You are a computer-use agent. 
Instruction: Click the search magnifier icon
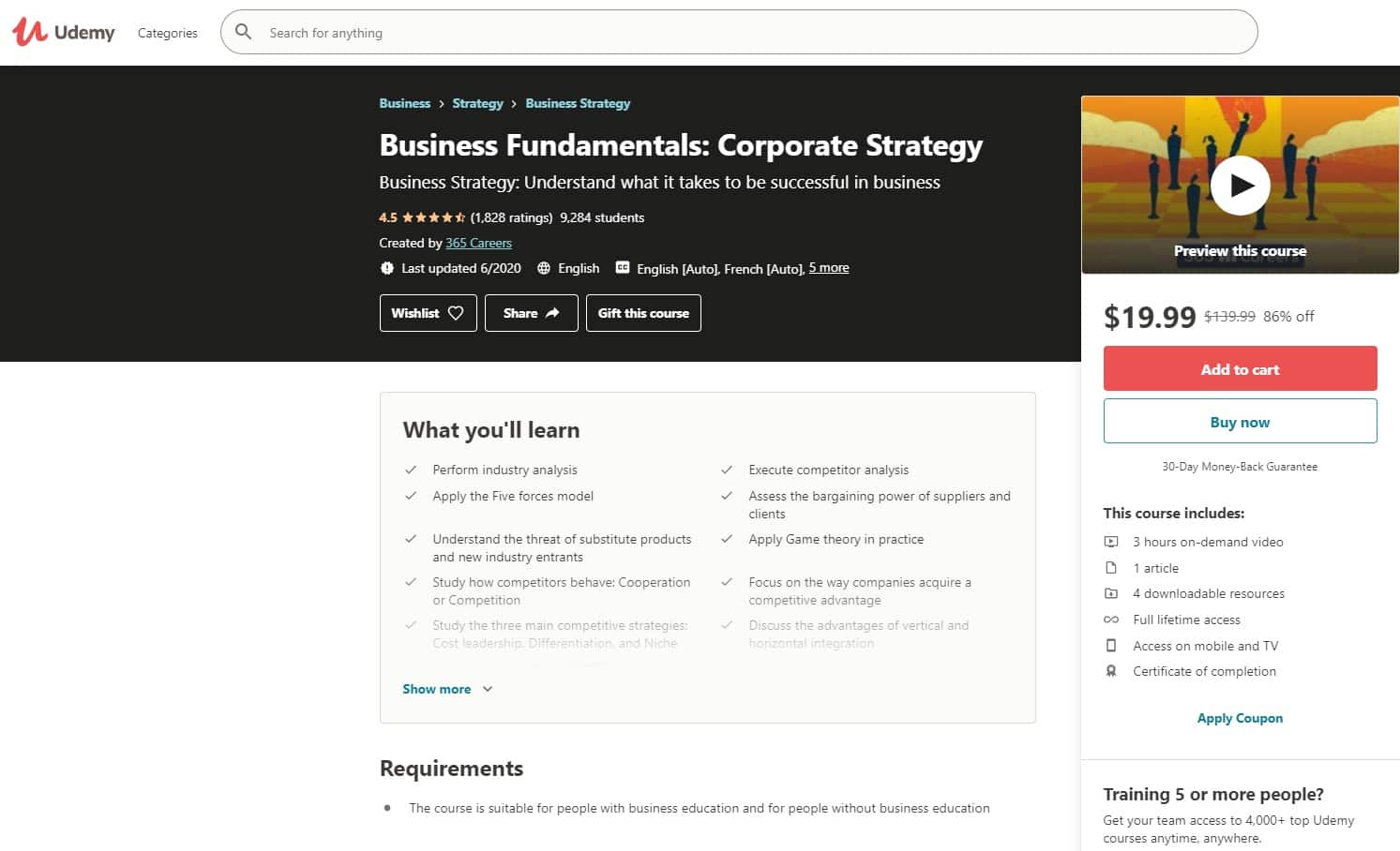point(243,32)
